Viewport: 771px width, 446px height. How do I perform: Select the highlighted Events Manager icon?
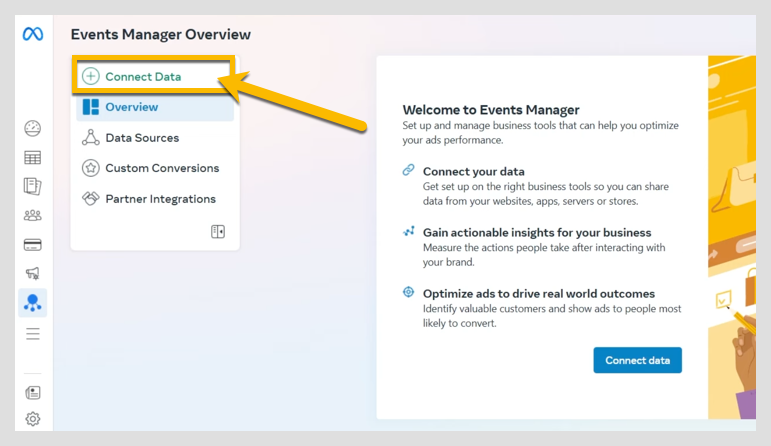33,302
